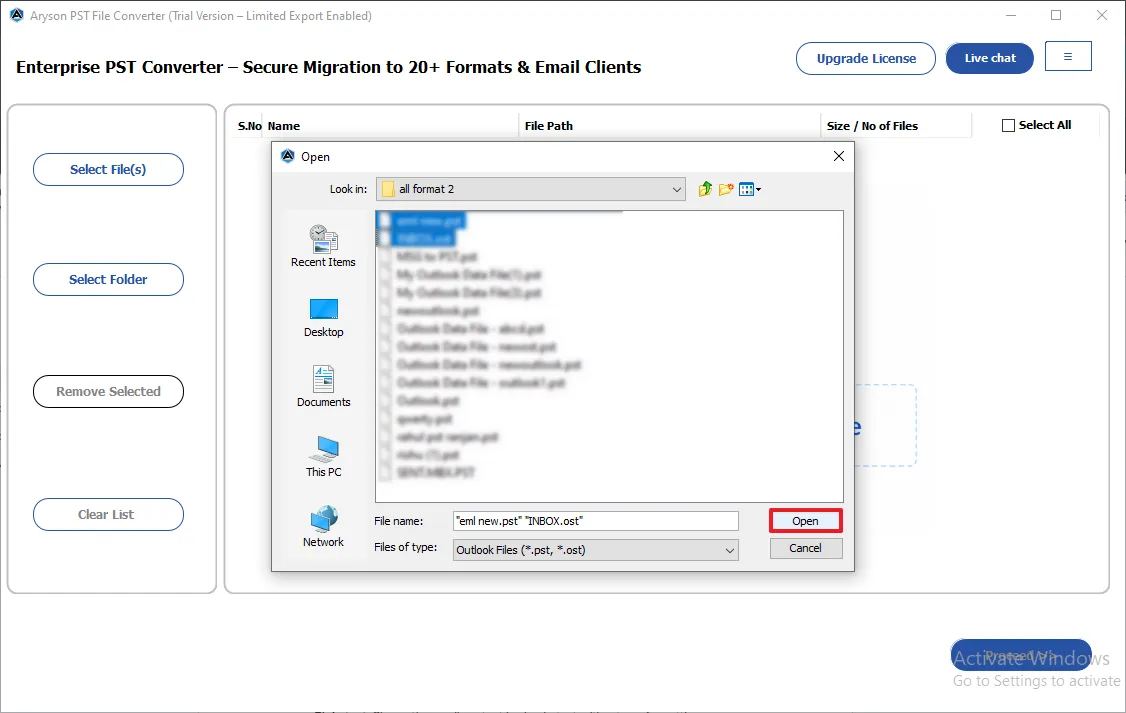Click the Select File(s) button

pos(108,169)
